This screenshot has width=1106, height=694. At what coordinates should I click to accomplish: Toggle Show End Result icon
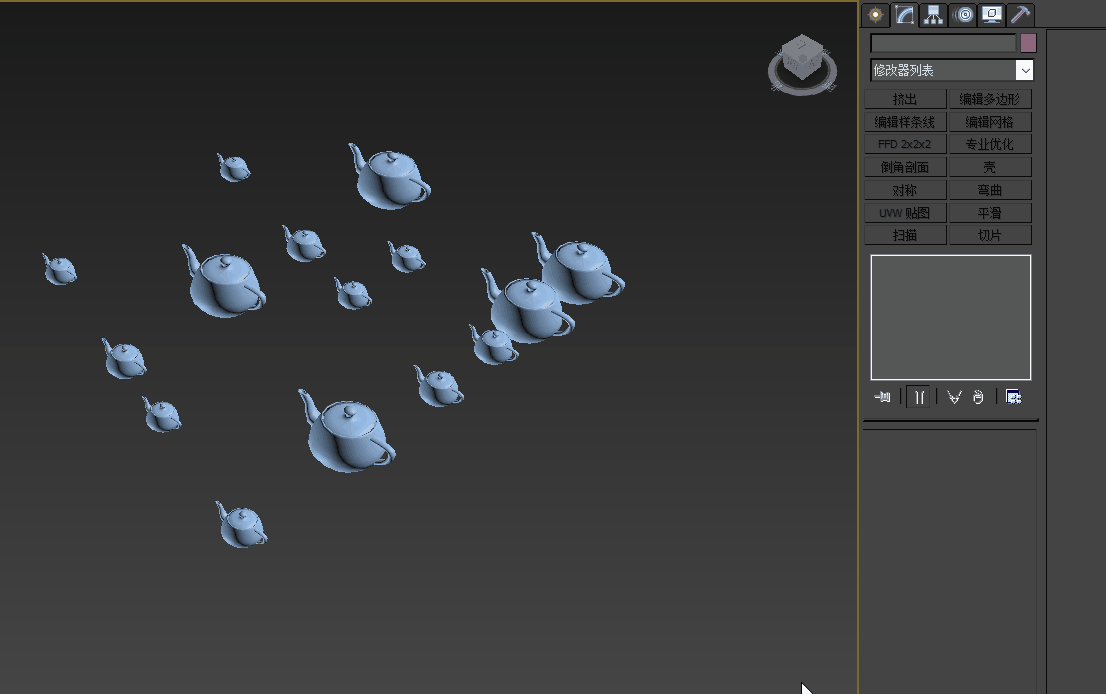(918, 397)
